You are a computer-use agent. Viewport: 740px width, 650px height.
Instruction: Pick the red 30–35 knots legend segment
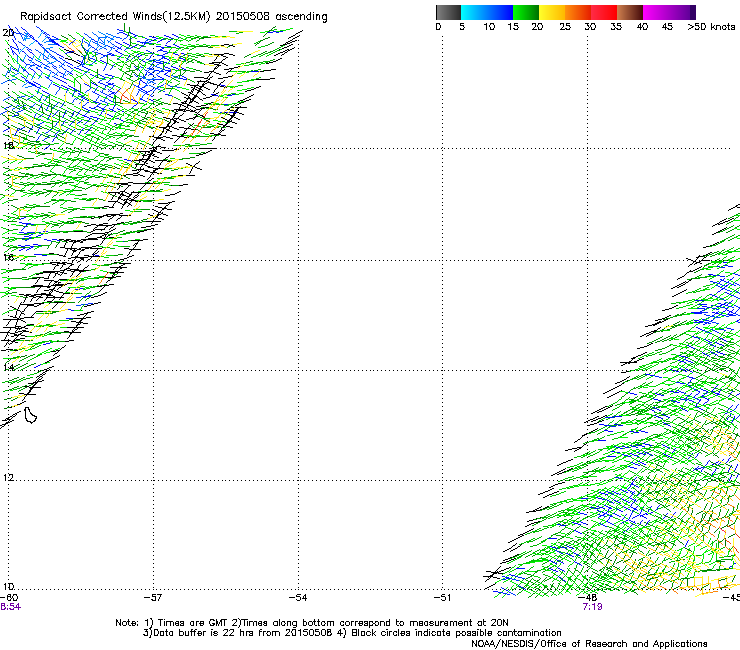(604, 12)
